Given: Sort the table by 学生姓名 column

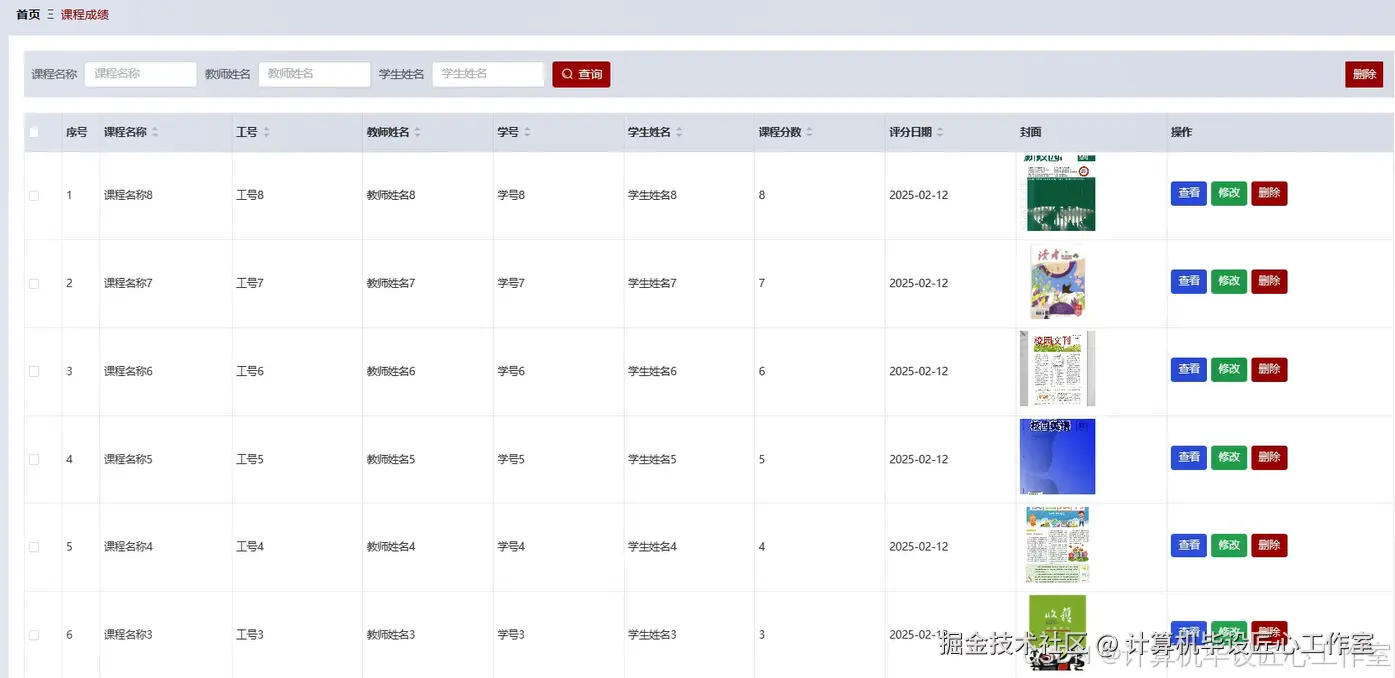Looking at the screenshot, I should coord(678,131).
